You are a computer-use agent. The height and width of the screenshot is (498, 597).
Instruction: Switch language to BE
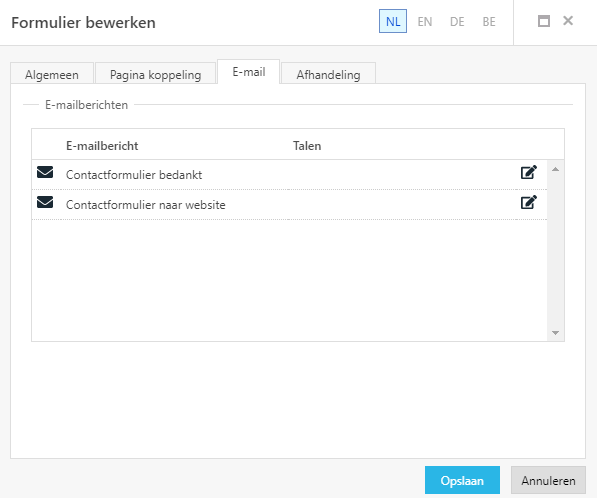coord(489,21)
